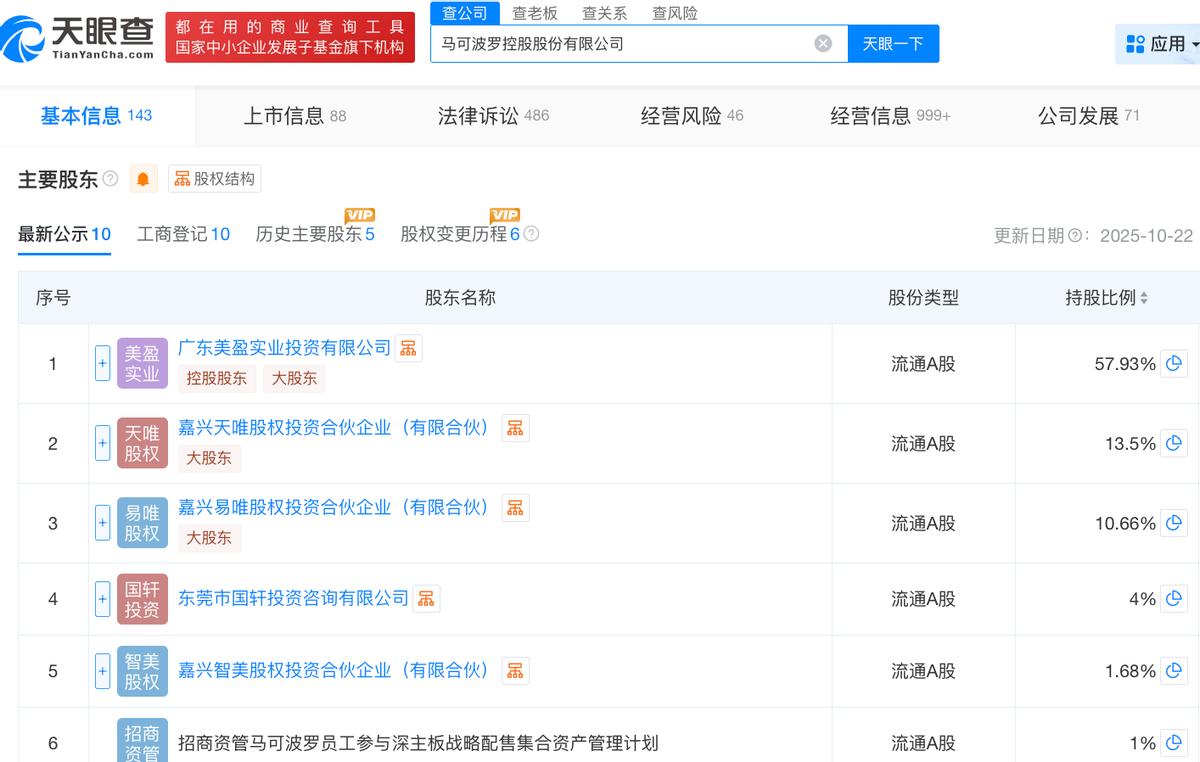Click the help icon next to 主要股东
This screenshot has width=1200, height=762.
click(110, 179)
